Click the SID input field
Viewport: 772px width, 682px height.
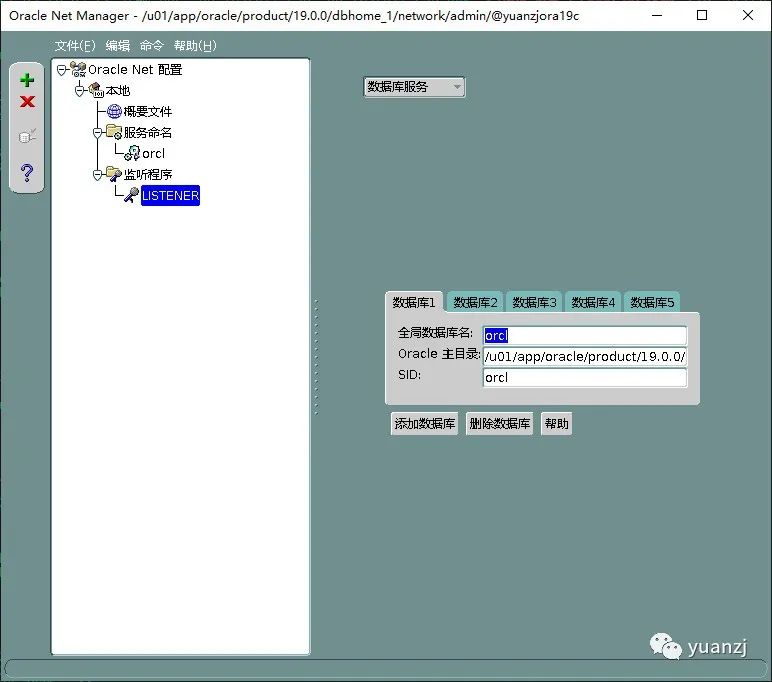click(x=584, y=378)
